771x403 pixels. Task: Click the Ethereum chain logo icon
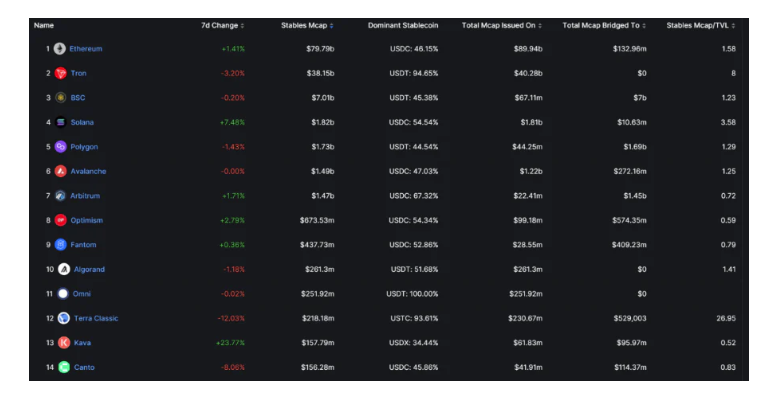pos(59,49)
